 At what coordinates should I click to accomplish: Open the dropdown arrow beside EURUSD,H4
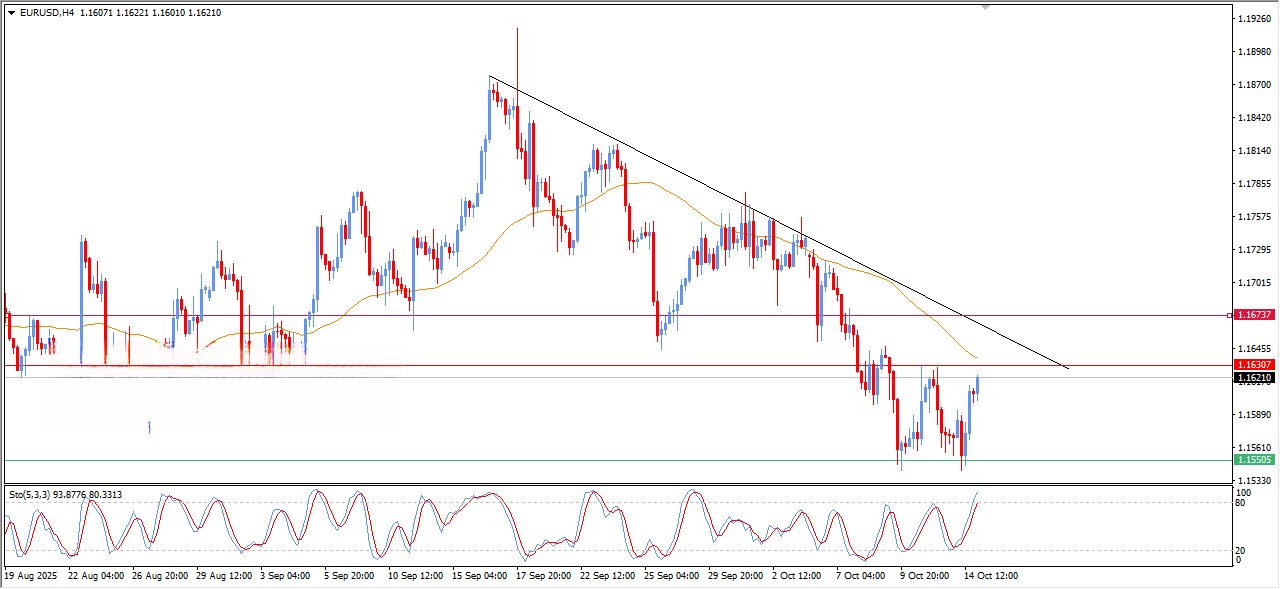11,13
